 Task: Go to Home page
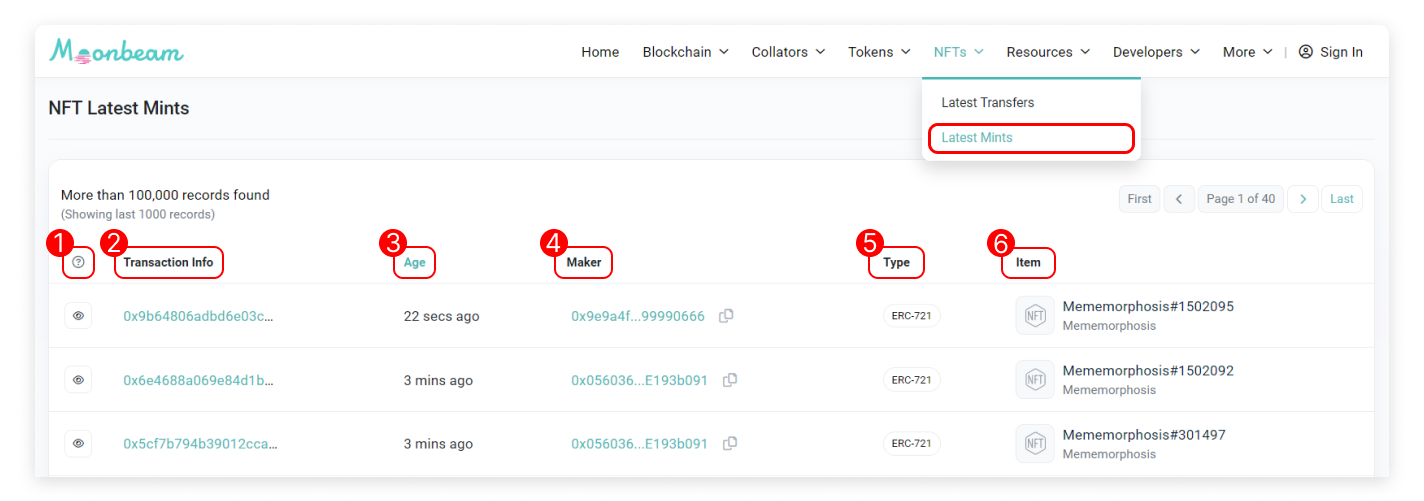pyautogui.click(x=600, y=52)
